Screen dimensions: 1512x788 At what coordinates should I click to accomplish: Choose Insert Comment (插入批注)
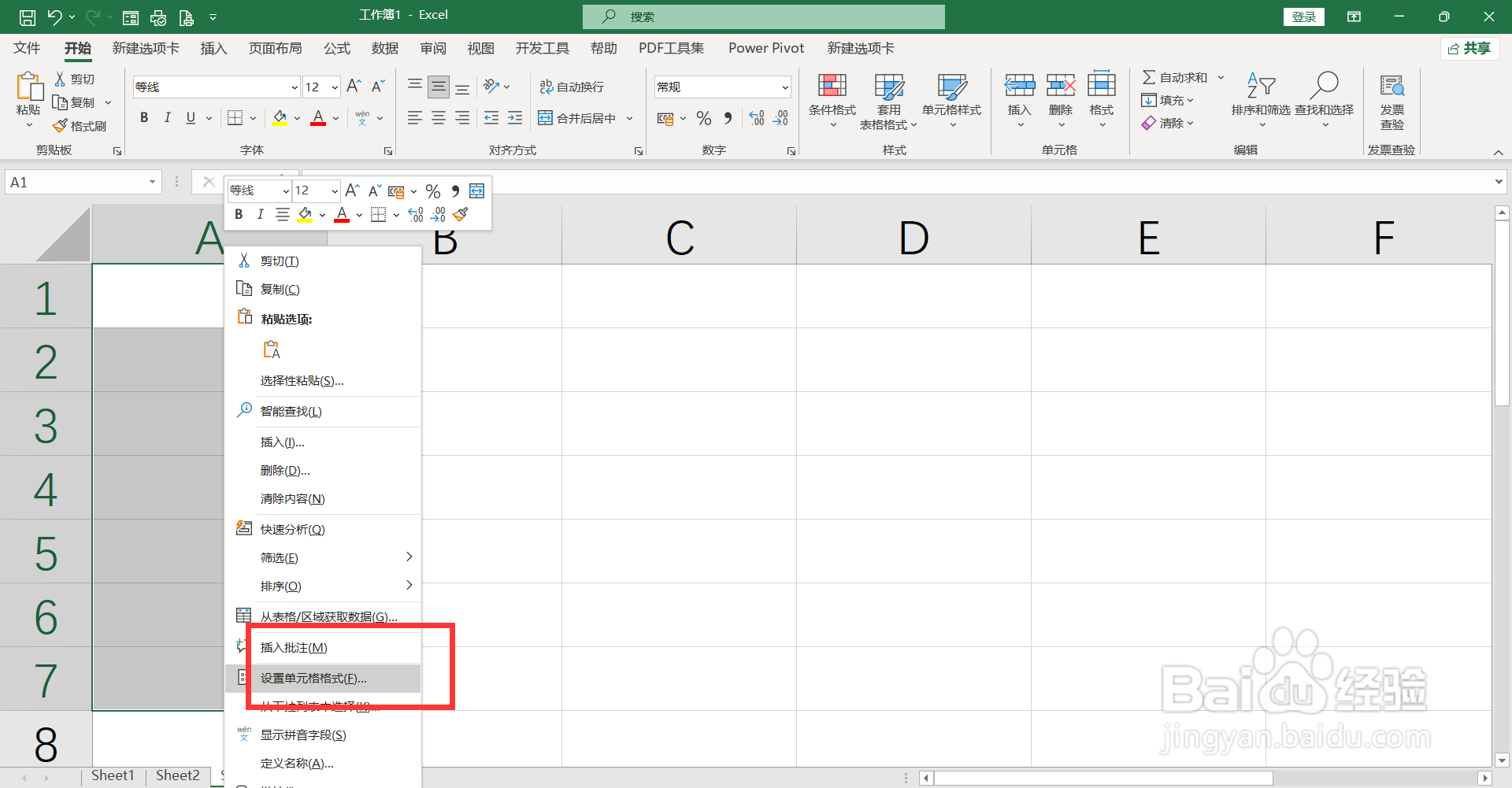tap(323, 647)
